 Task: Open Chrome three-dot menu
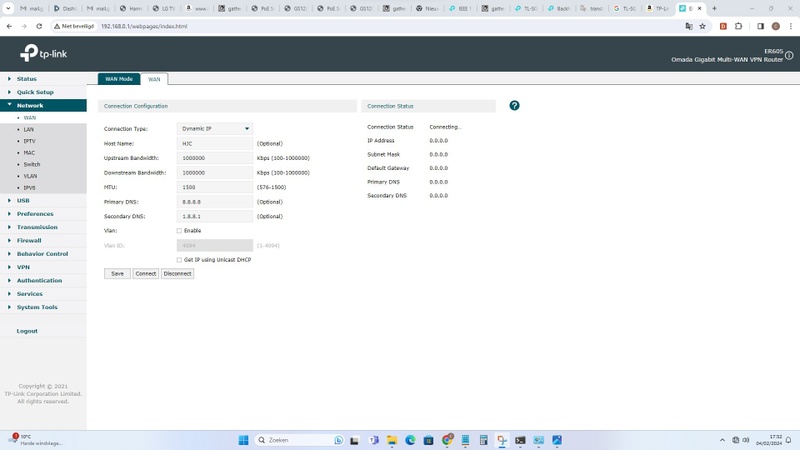click(791, 26)
